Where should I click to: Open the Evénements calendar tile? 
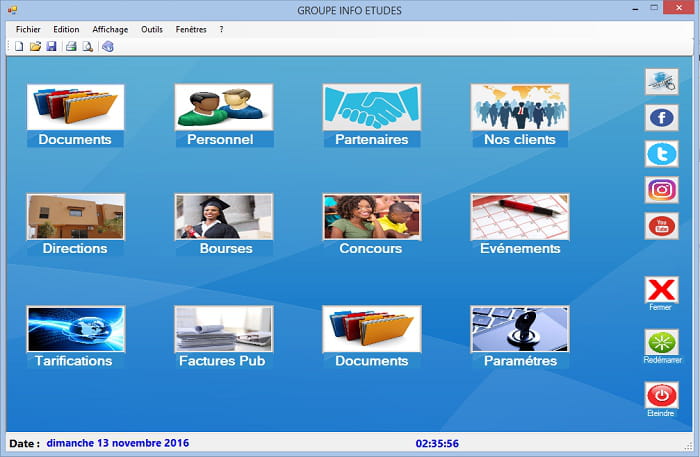[x=520, y=217]
